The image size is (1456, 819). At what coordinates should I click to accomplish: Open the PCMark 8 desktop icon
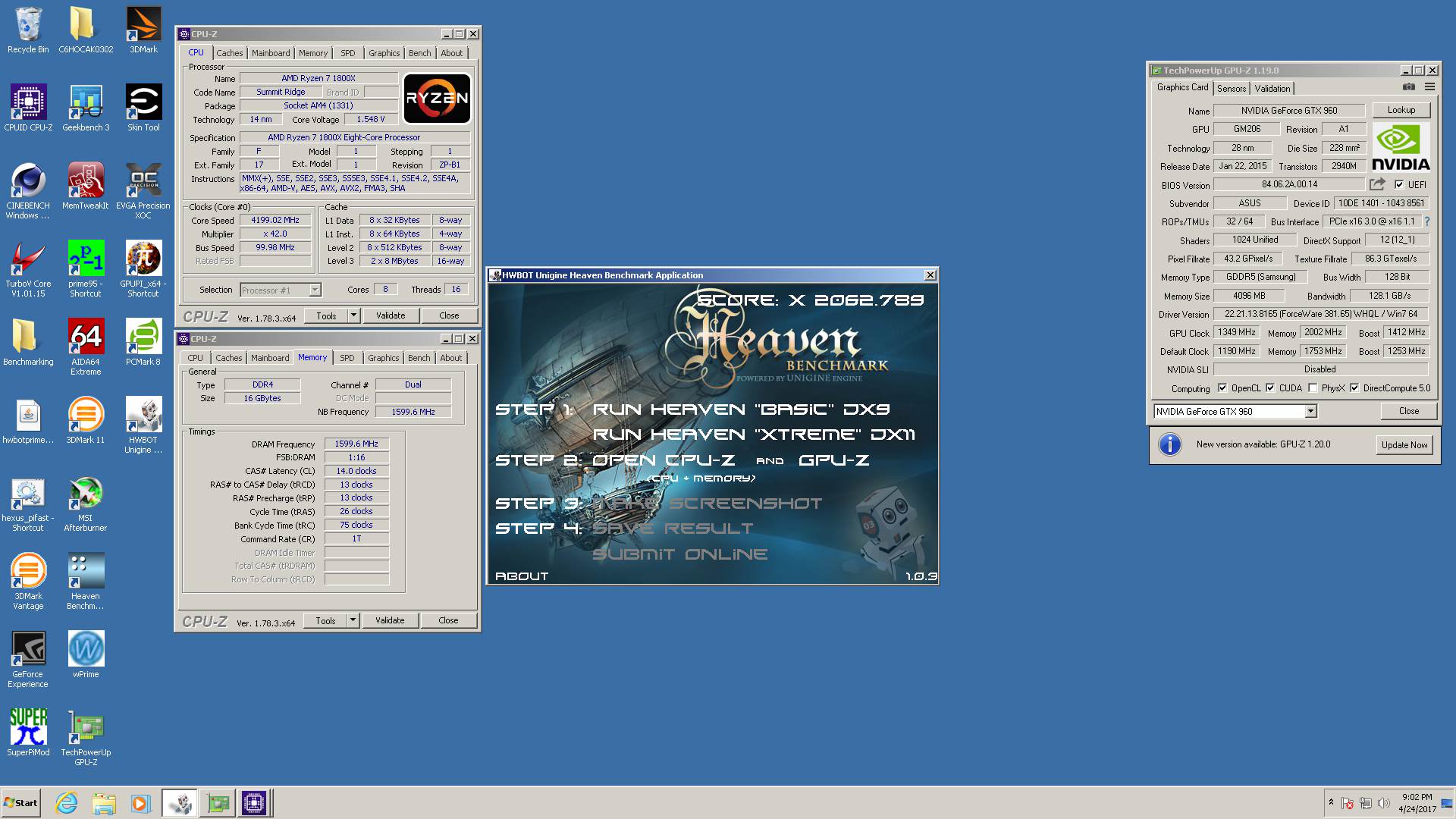143,343
